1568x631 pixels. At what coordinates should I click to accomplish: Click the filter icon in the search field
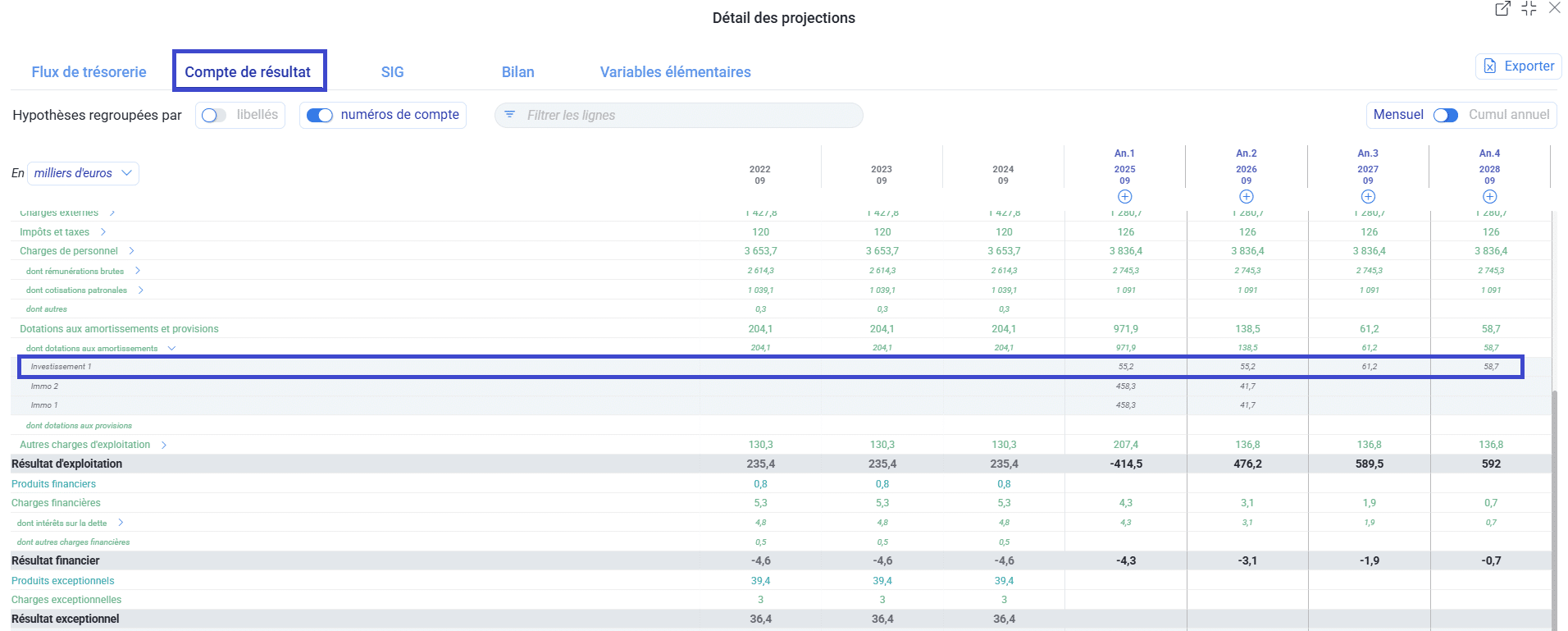pos(509,115)
